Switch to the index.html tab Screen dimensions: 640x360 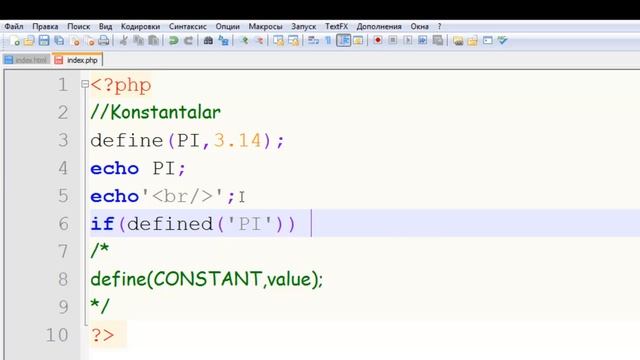click(26, 60)
